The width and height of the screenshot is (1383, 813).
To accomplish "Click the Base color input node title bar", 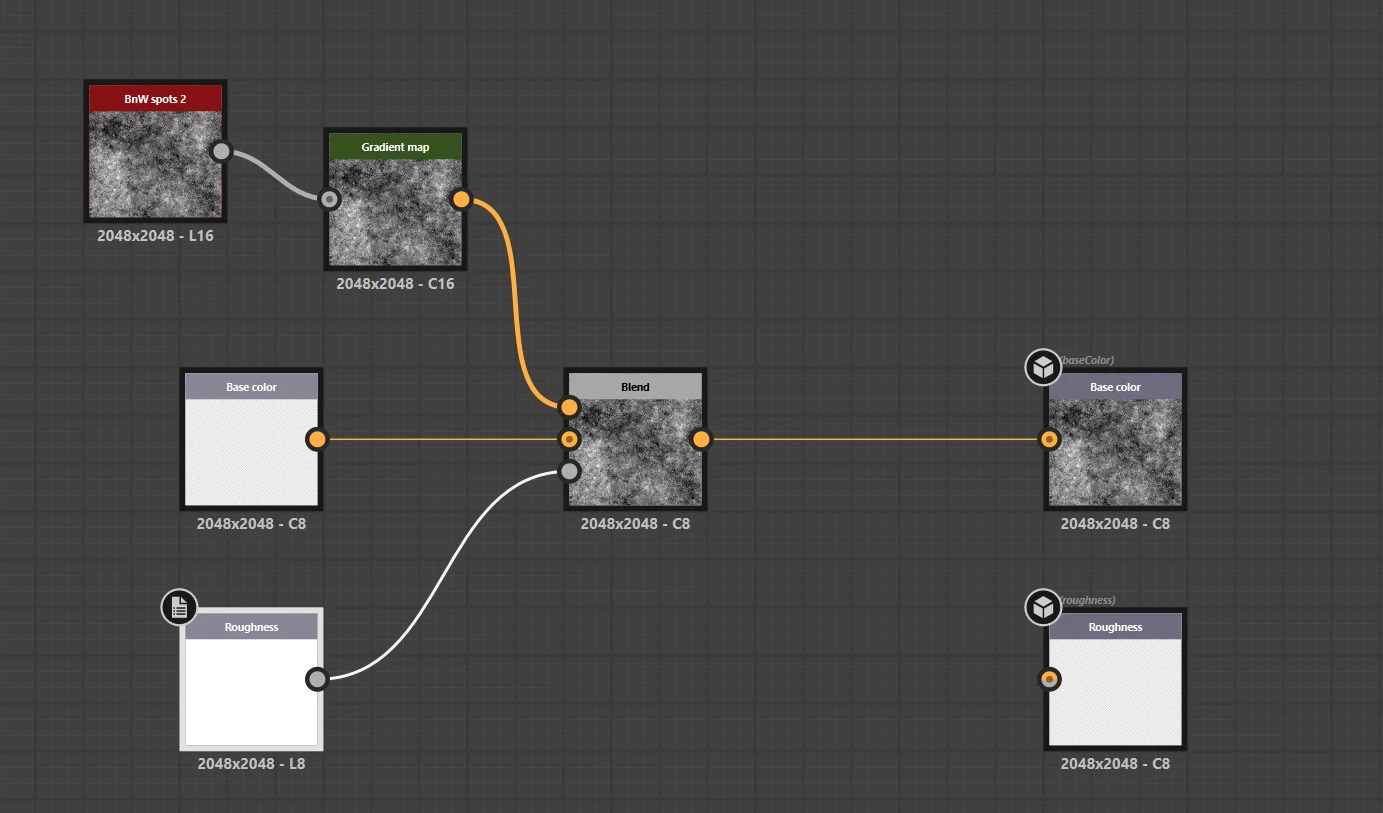I will [x=251, y=387].
